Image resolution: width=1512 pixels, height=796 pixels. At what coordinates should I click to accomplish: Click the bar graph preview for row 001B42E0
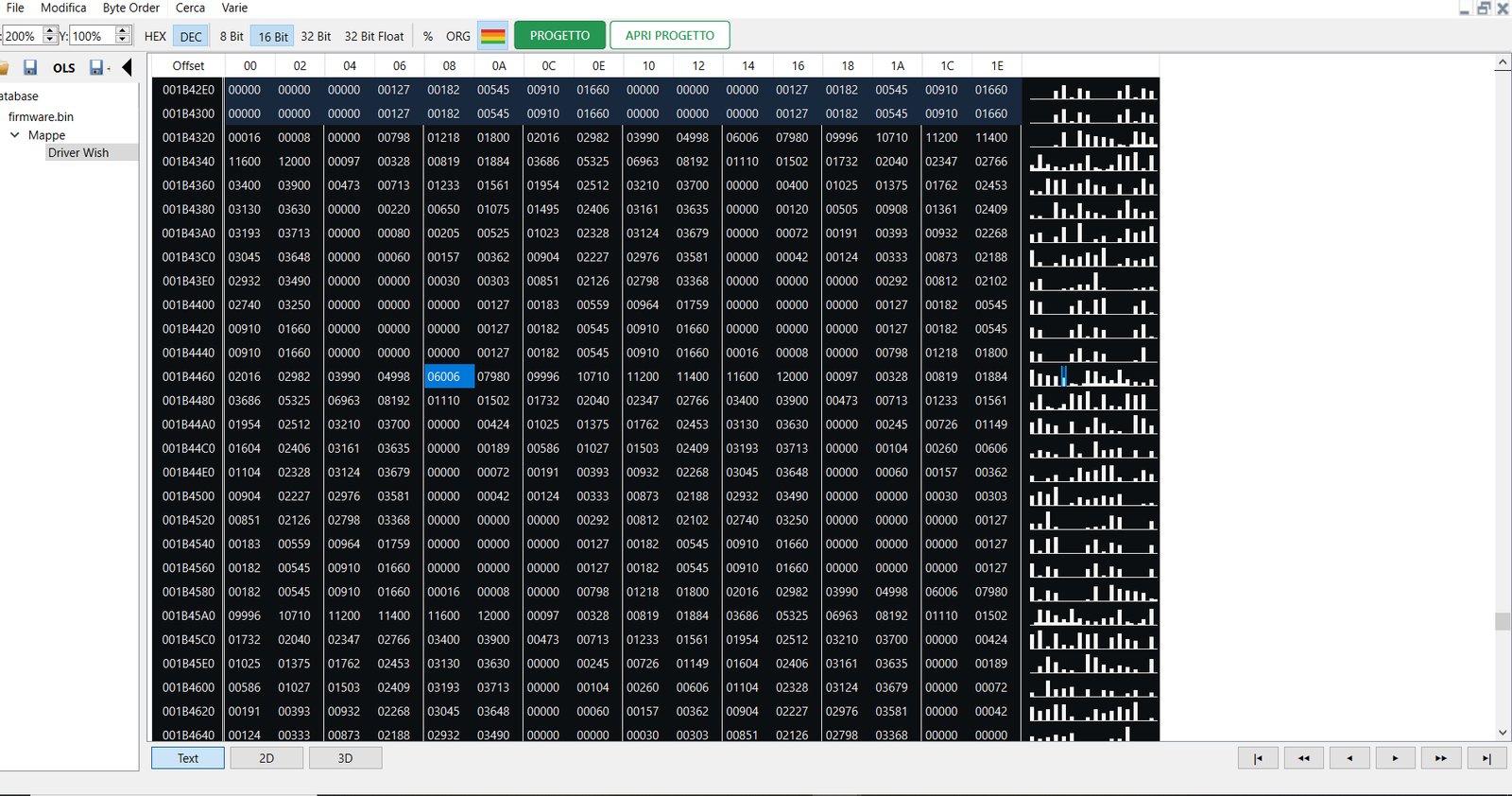[x=1092, y=90]
